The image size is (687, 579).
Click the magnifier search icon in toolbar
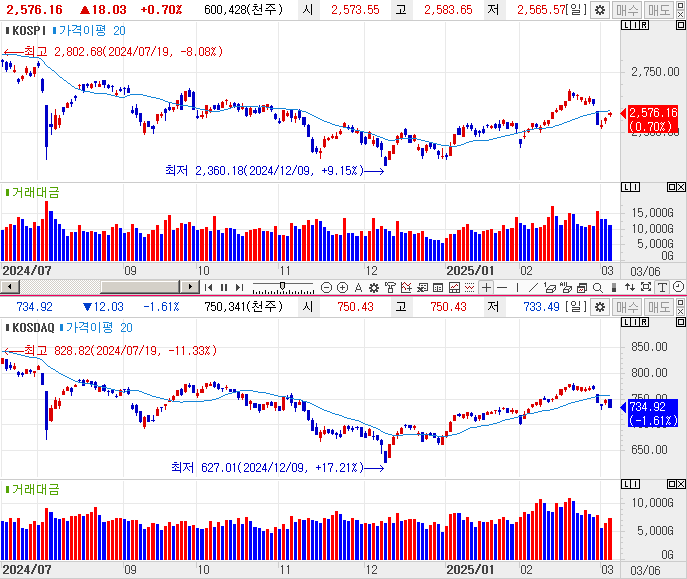click(598, 287)
